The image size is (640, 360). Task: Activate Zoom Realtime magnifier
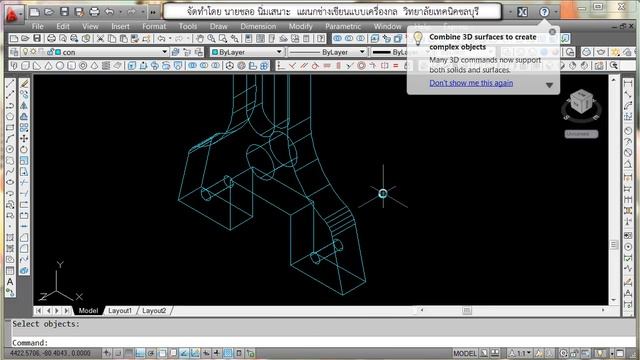(x=211, y=39)
